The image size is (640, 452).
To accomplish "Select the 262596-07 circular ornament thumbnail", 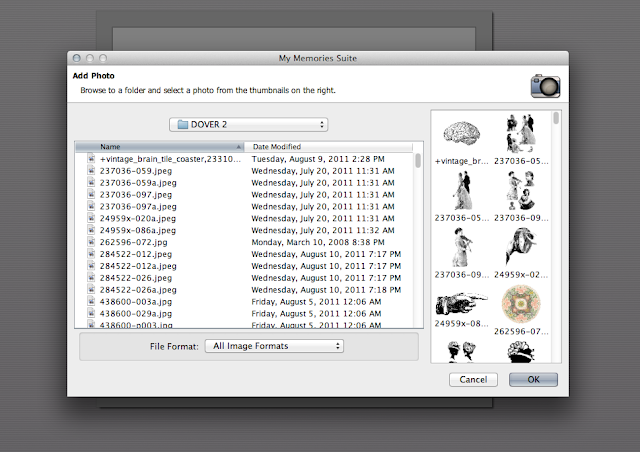I will click(520, 304).
